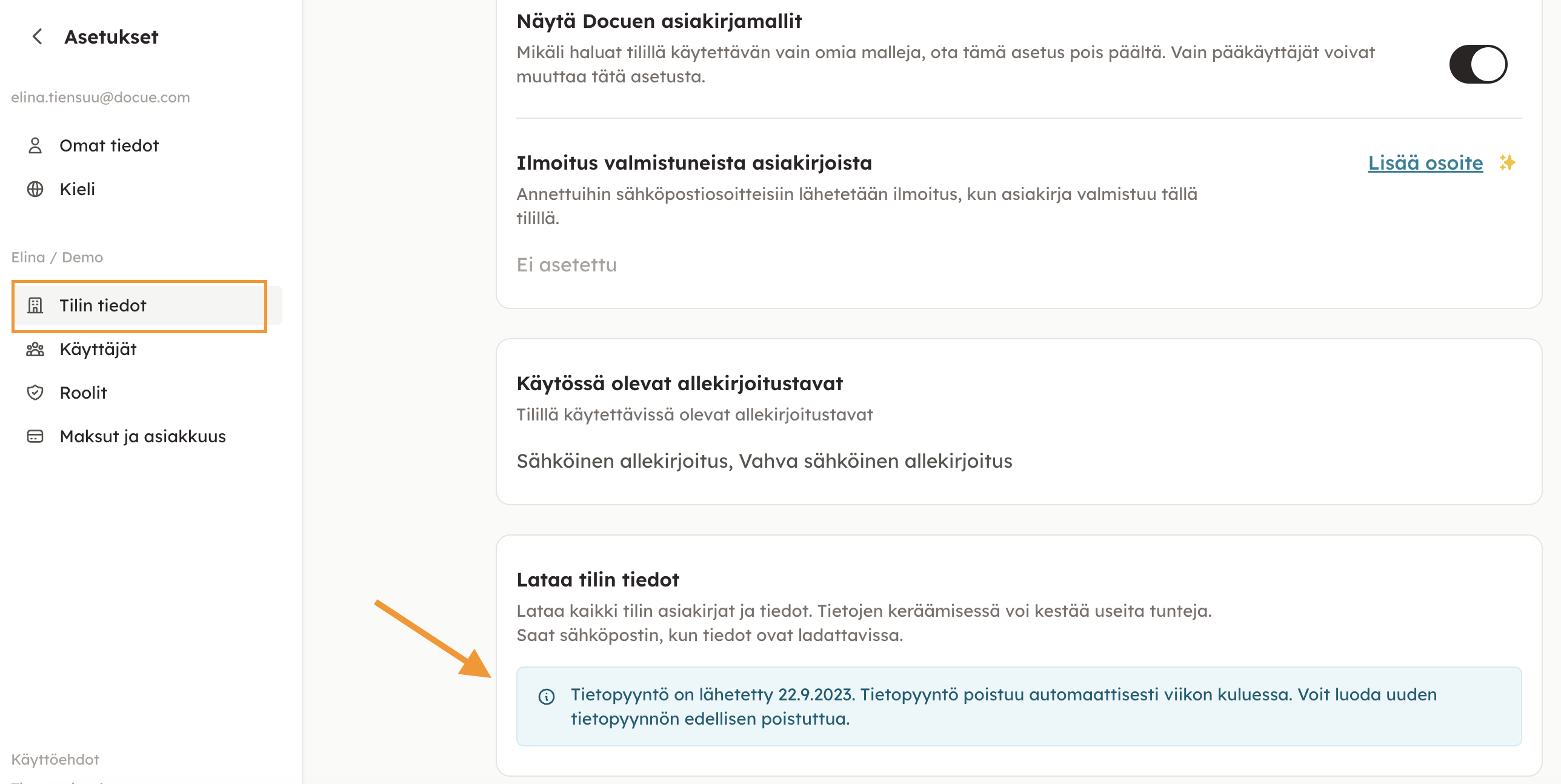This screenshot has width=1561, height=784.
Task: Click the info icon in Tietopyyntö notice
Action: click(x=547, y=697)
